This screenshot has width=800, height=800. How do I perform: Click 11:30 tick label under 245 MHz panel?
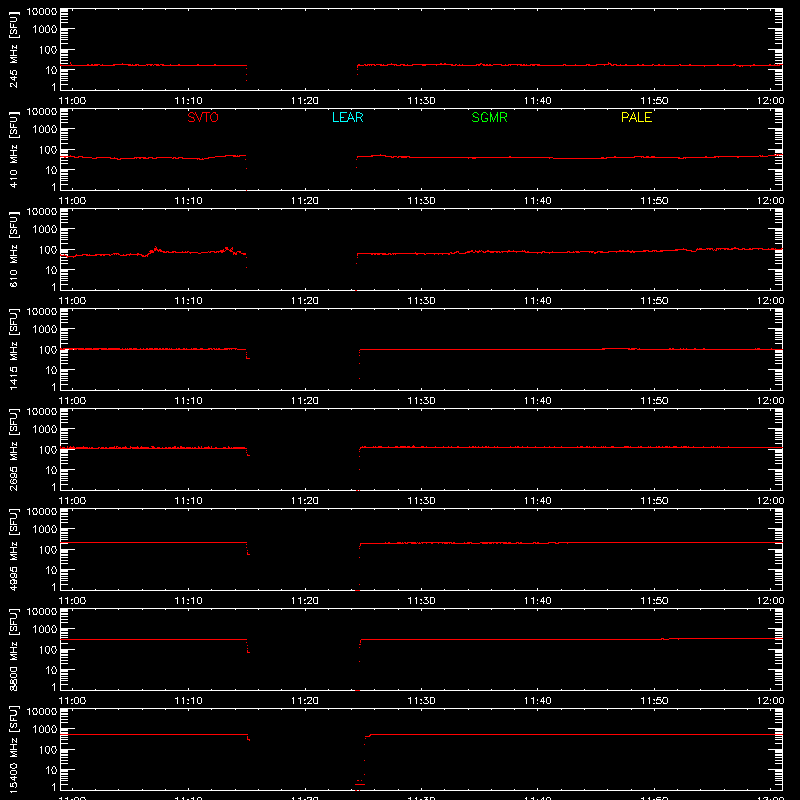tap(421, 101)
